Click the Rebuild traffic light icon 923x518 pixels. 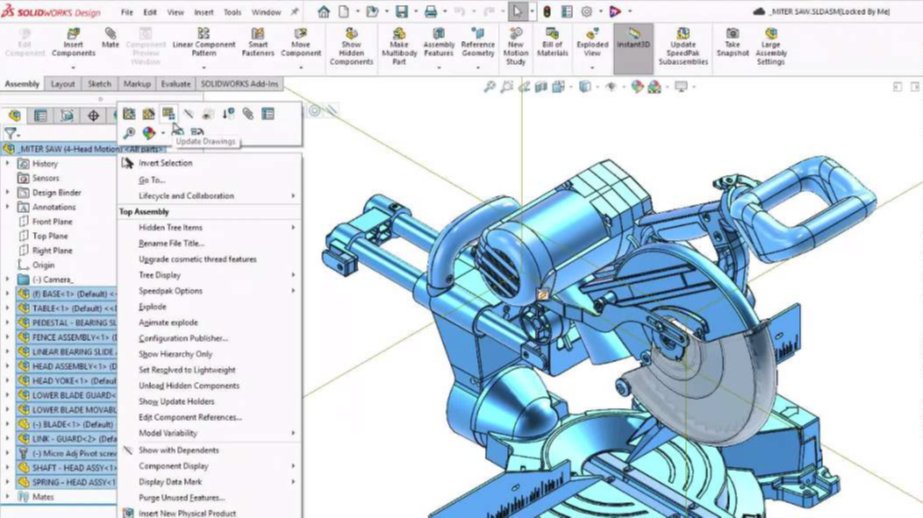coord(547,11)
